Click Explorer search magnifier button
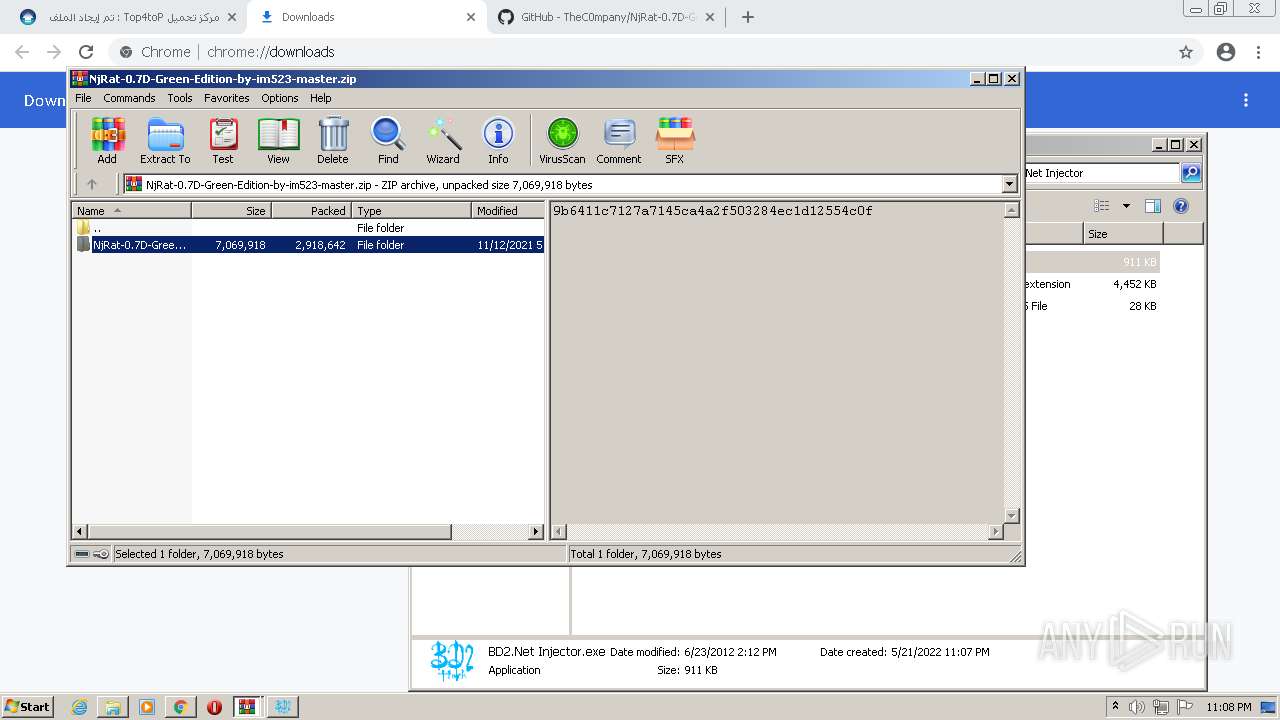The image size is (1280, 720). click(1190, 173)
